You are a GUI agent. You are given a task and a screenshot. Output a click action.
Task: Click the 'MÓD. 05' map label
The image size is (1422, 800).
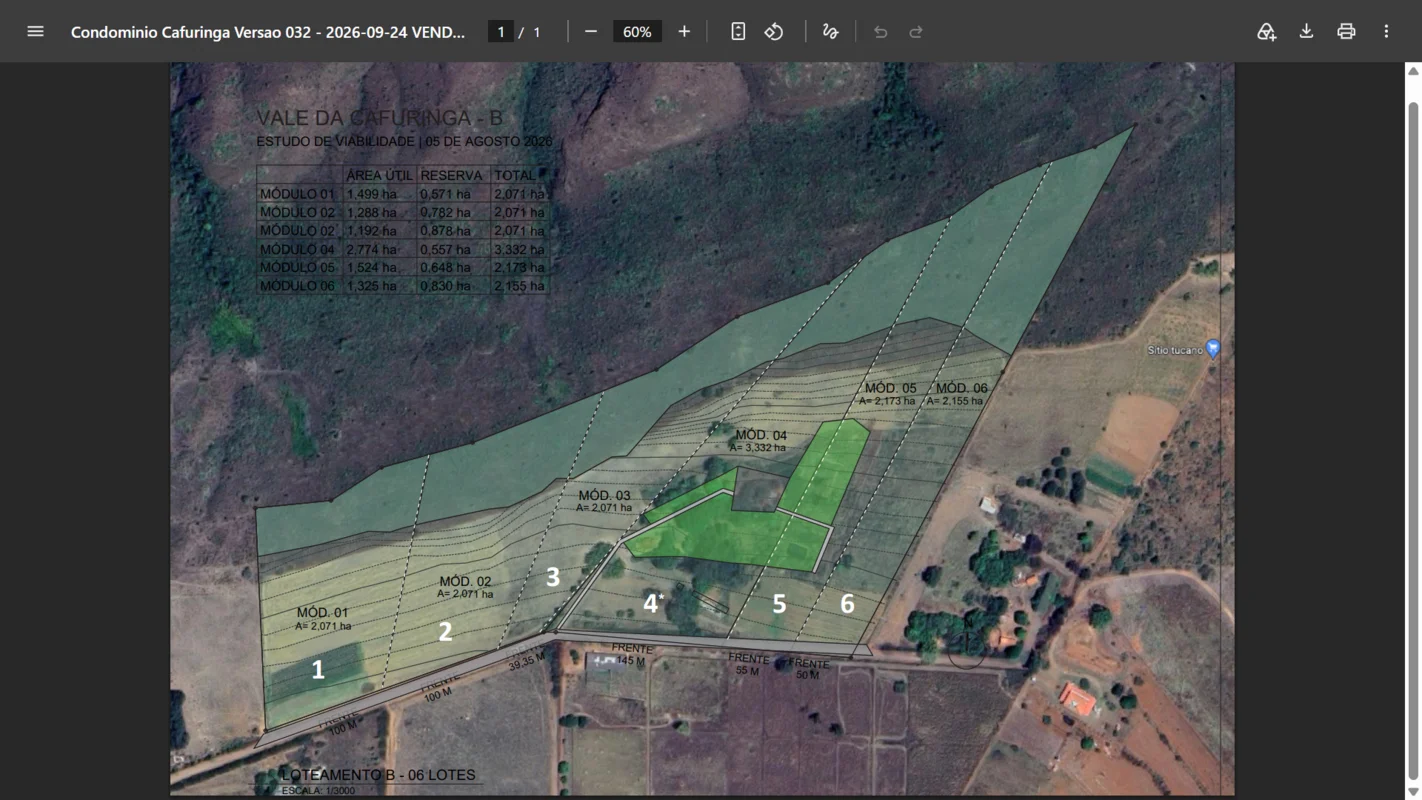[890, 388]
